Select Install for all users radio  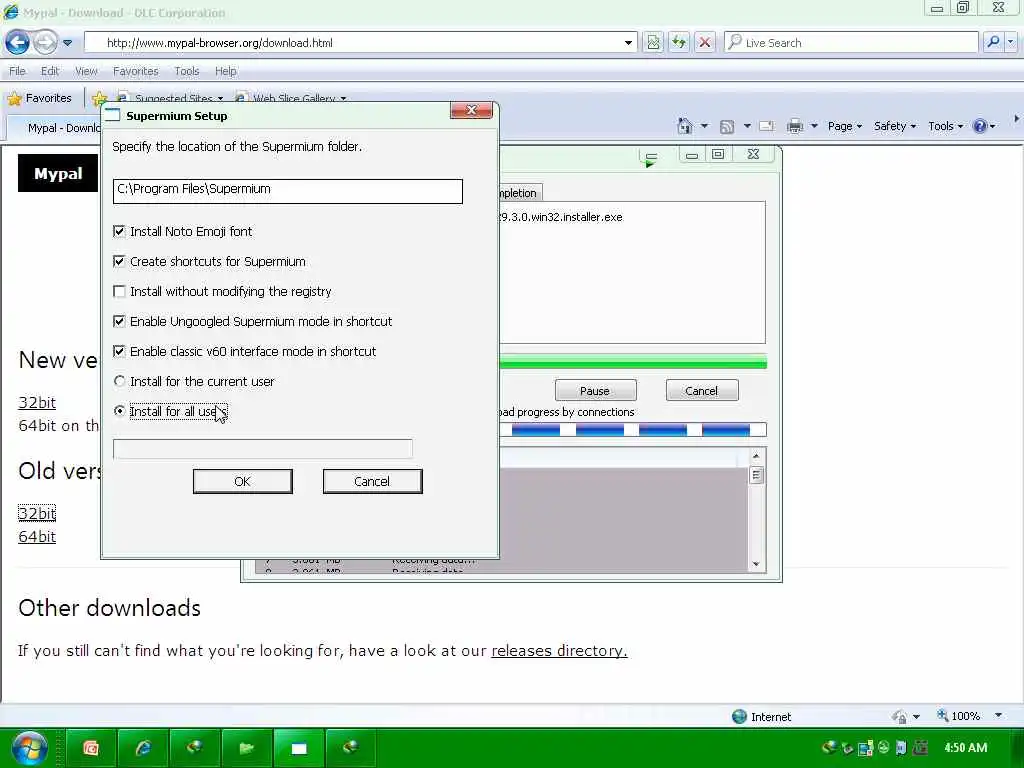[120, 411]
